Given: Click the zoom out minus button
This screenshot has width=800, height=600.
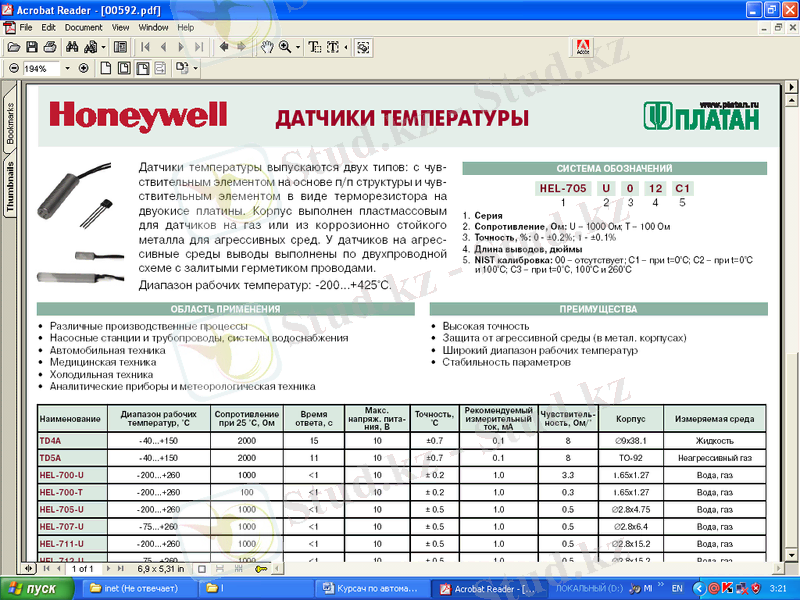Looking at the screenshot, I should 13,69.
